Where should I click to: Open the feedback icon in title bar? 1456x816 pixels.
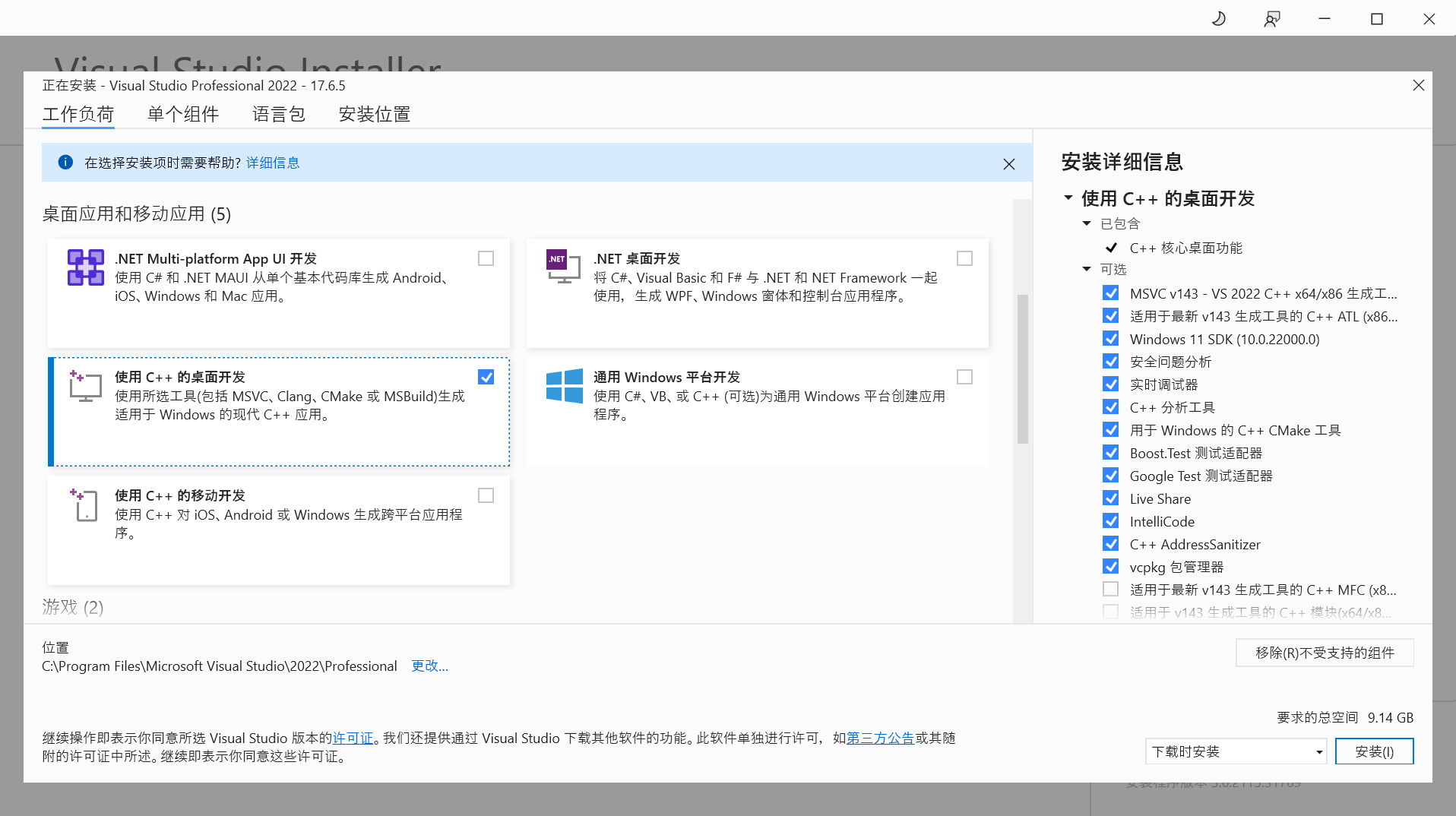1271,18
